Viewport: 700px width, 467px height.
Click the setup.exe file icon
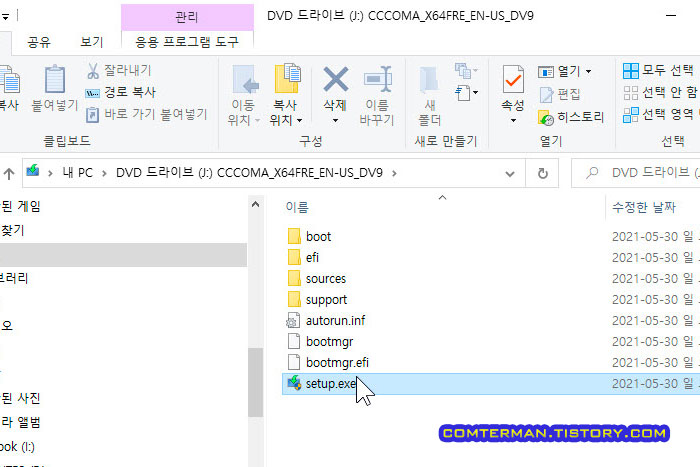[294, 383]
